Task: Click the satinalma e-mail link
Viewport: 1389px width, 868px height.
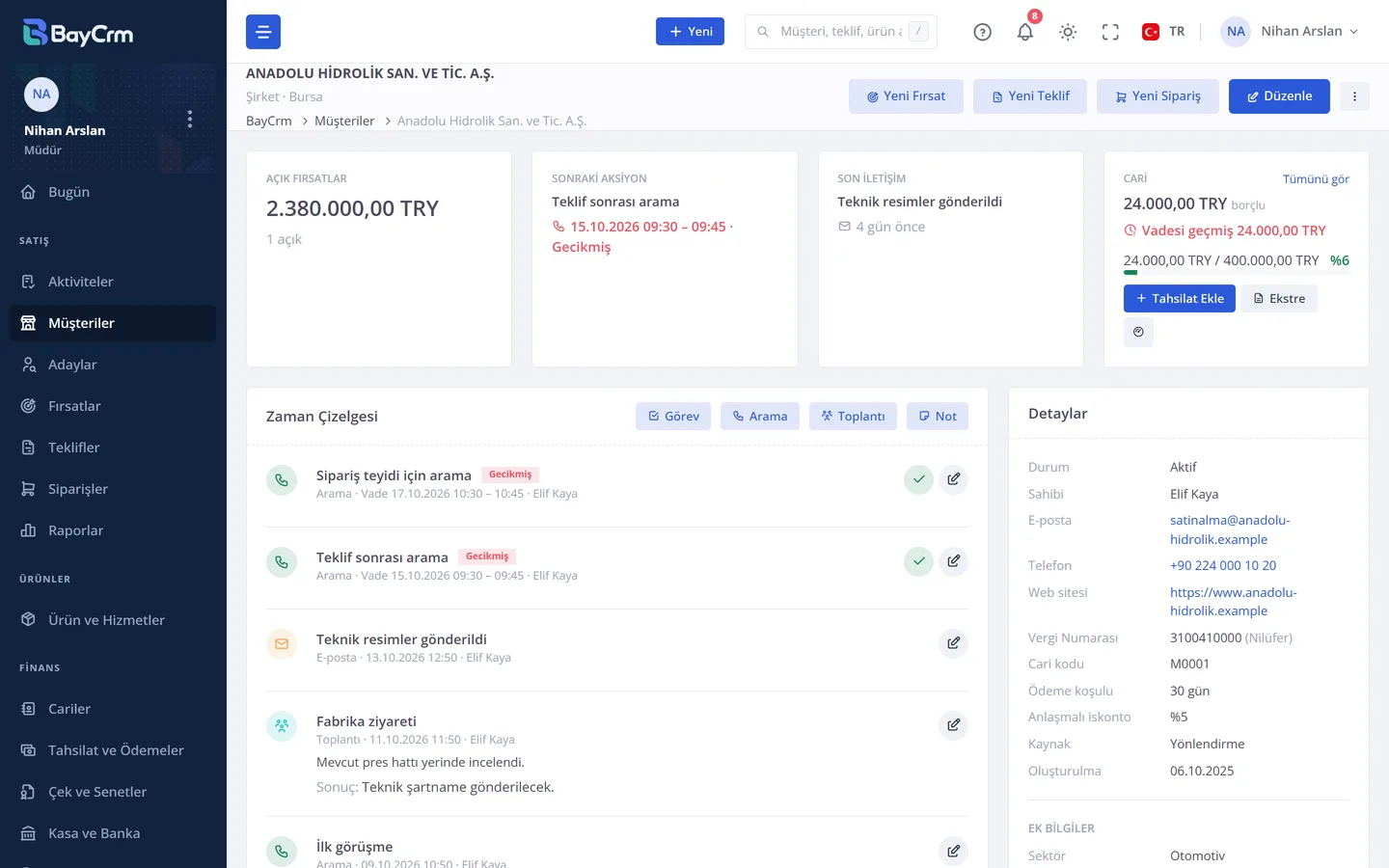Action: click(x=1230, y=529)
